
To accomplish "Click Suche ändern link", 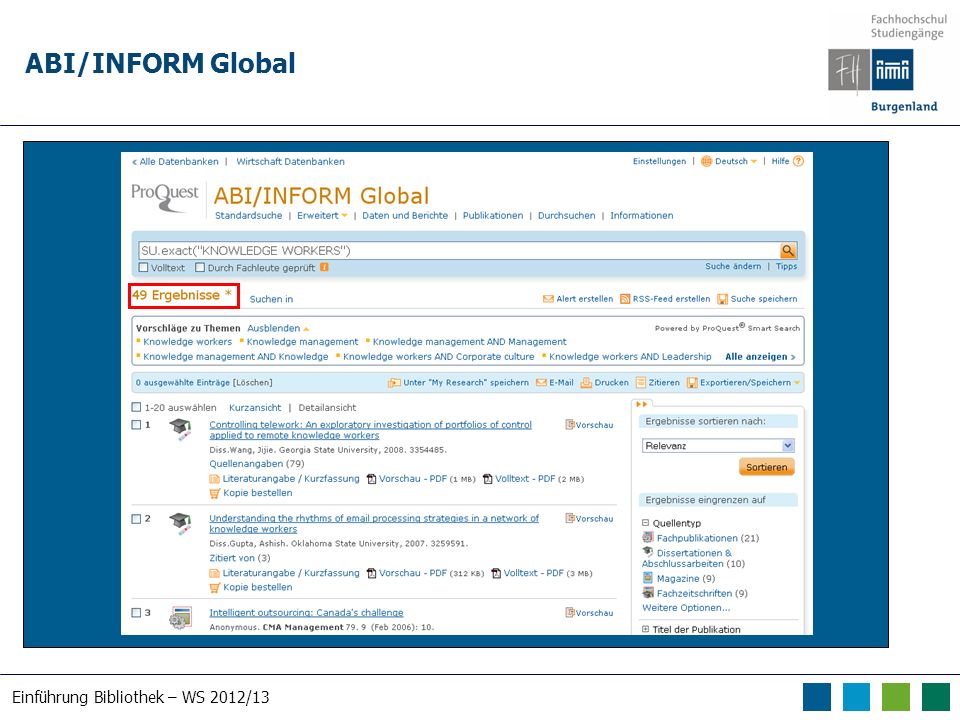I will [733, 266].
